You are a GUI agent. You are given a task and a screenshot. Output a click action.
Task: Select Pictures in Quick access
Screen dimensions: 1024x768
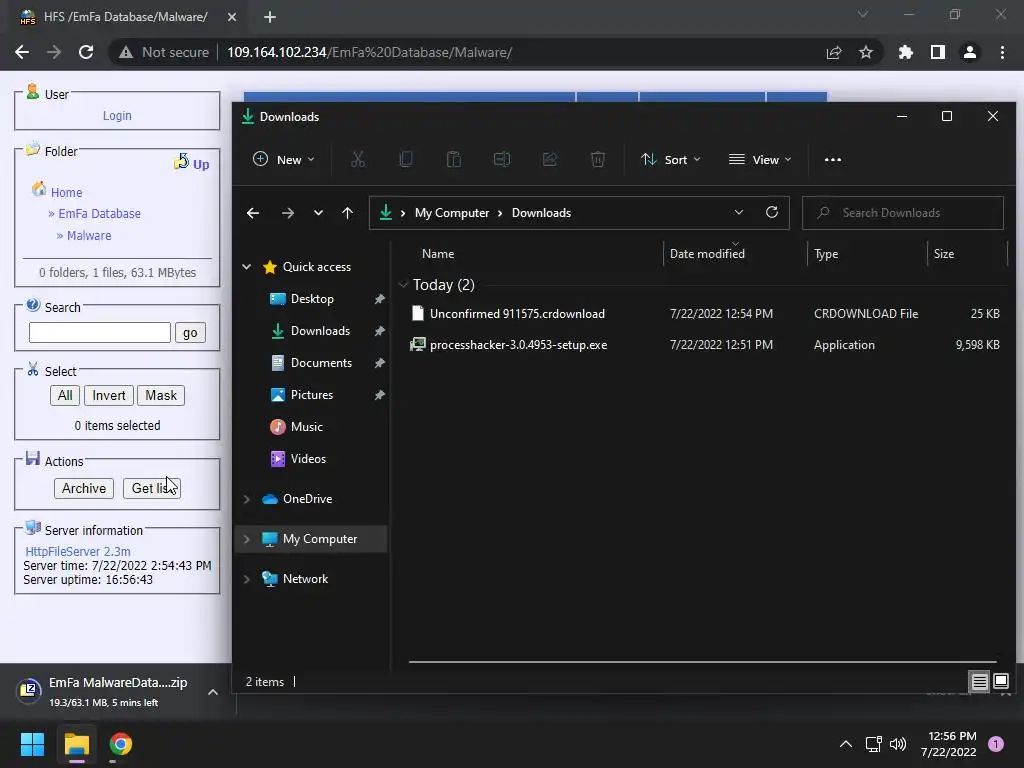point(312,395)
